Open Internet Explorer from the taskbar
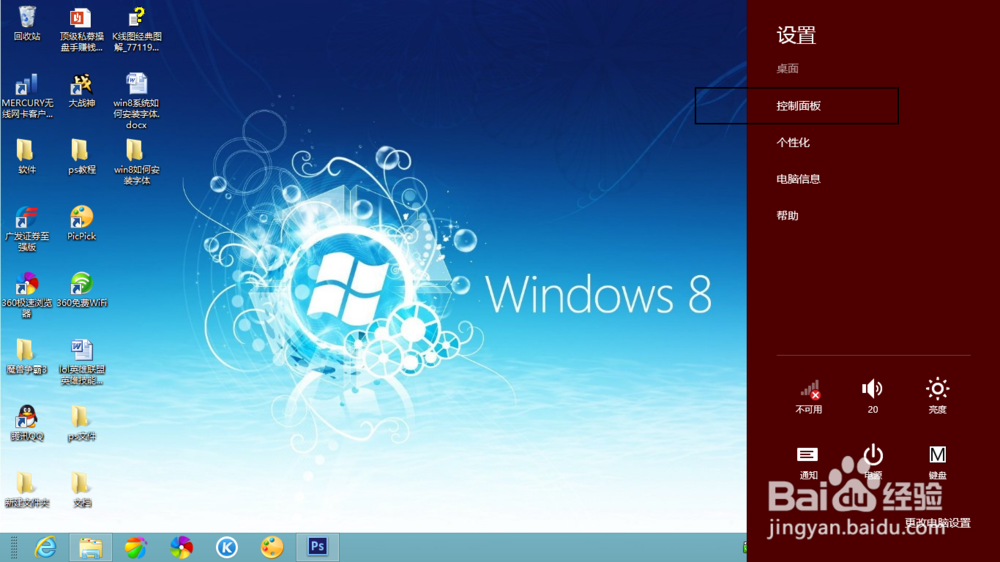Screen dimensions: 1000x562 click(45, 547)
